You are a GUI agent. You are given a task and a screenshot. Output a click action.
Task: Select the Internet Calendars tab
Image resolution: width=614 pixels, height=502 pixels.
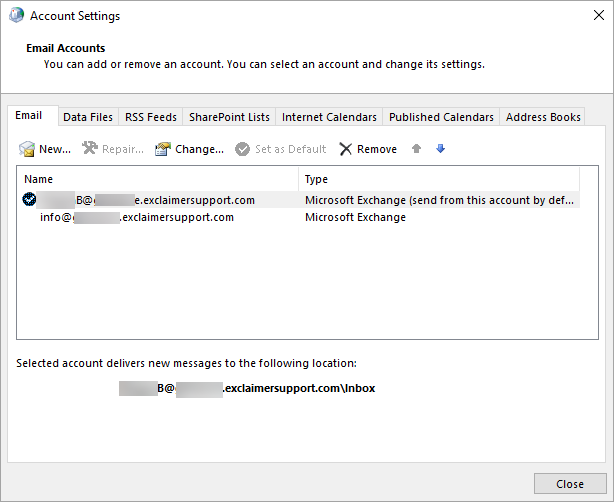point(329,117)
